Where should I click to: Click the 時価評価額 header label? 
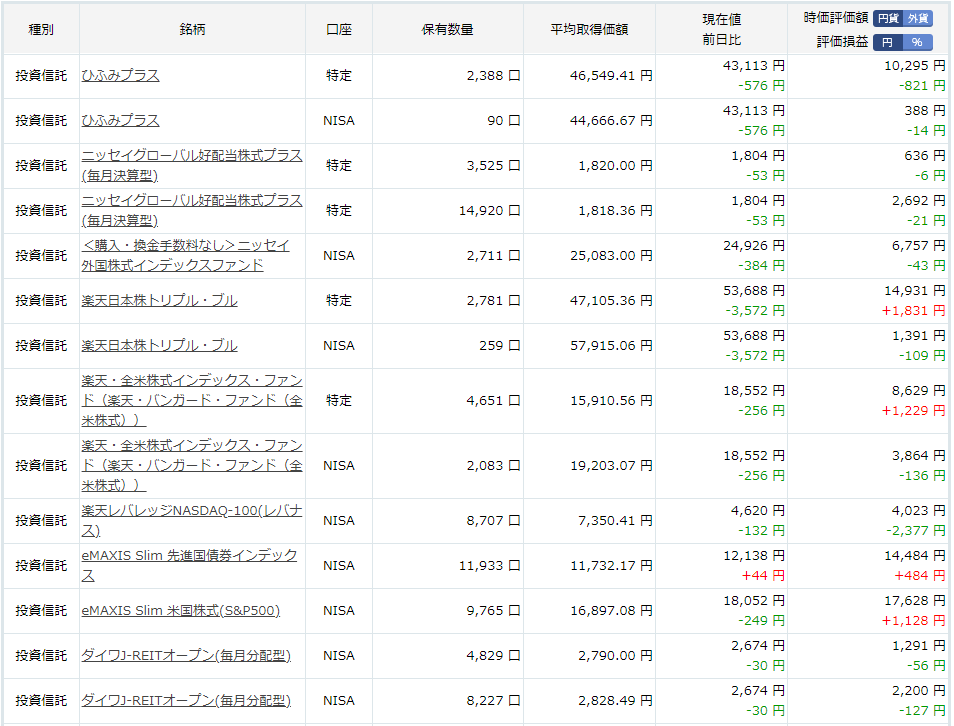tap(835, 18)
